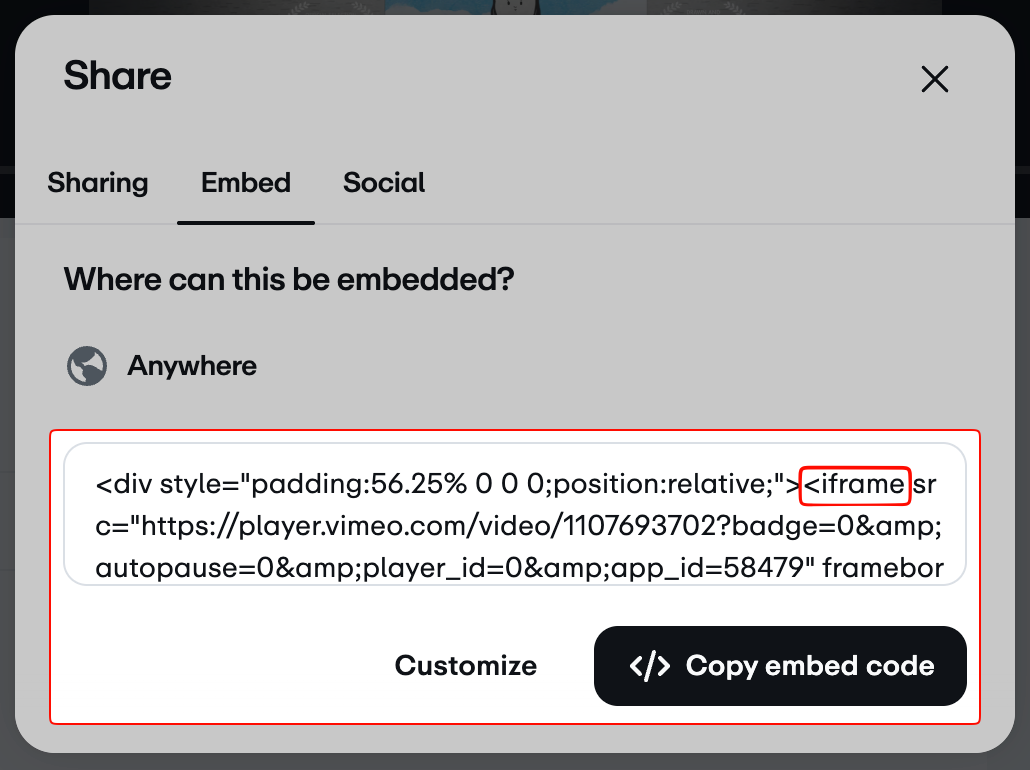
Task: Click the Anywhere embed permission label
Action: coord(192,366)
